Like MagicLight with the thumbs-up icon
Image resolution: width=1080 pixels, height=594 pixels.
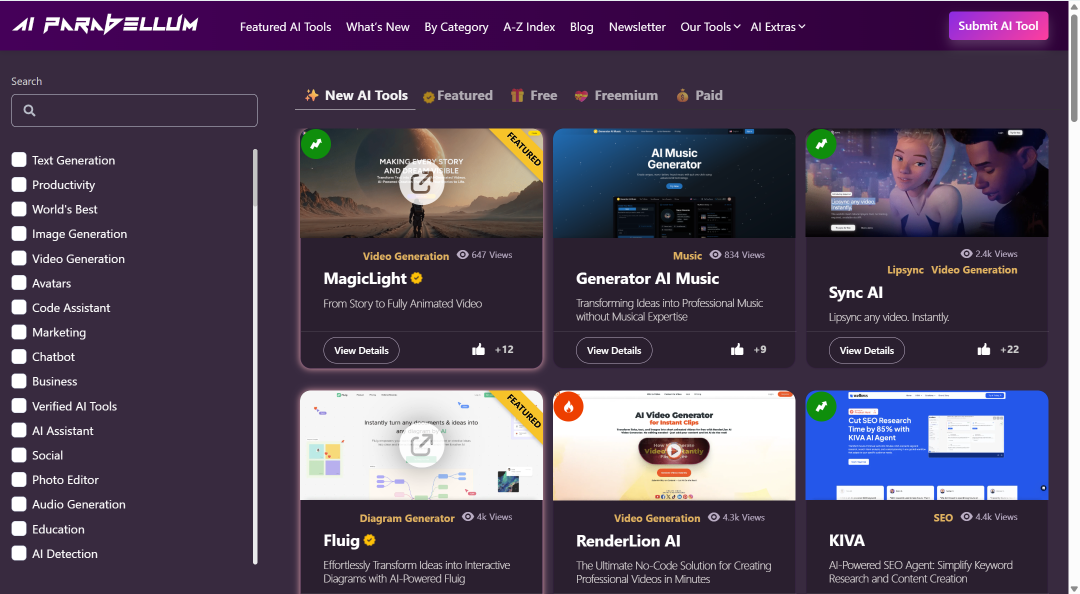[478, 349]
